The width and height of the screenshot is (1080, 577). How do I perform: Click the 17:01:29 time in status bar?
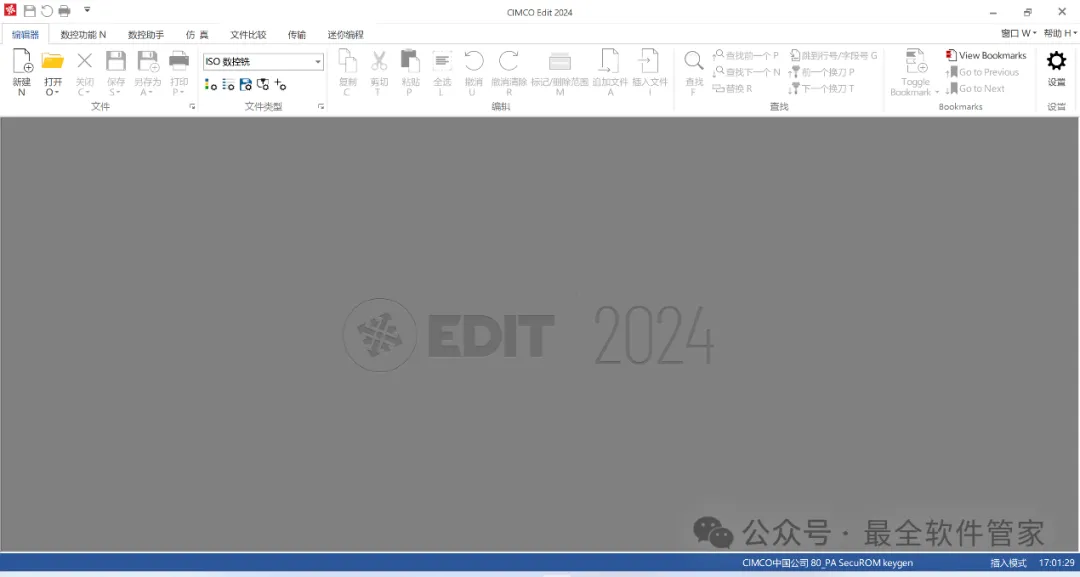(x=1057, y=563)
